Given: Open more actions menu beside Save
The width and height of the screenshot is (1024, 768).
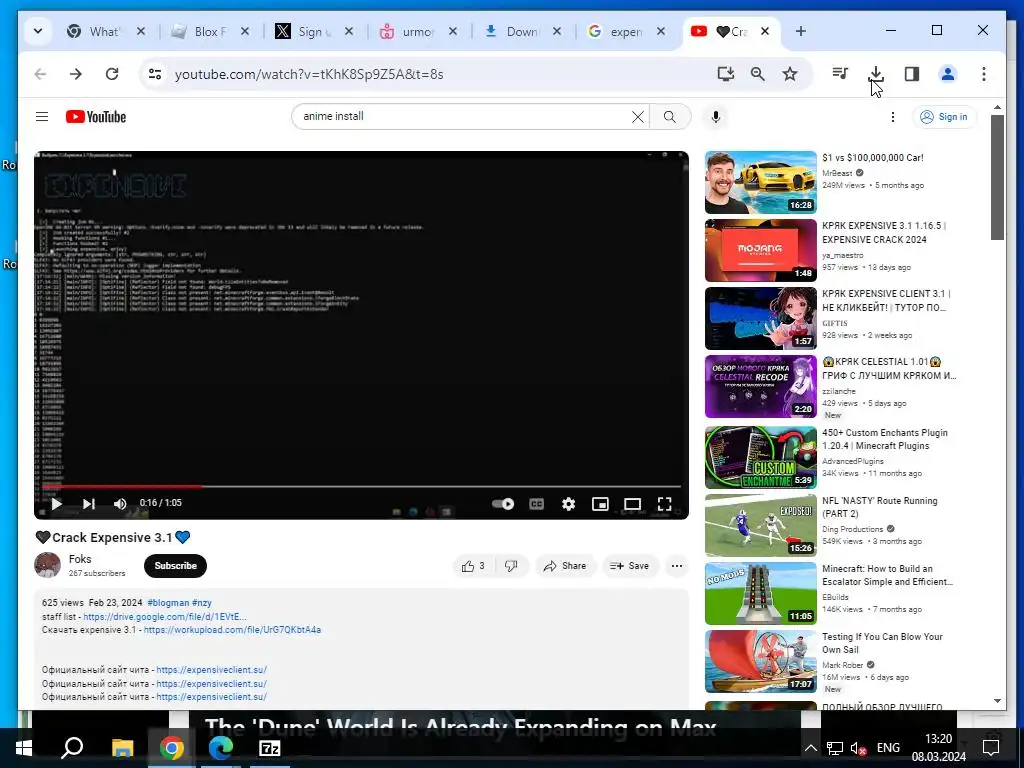Looking at the screenshot, I should [677, 566].
